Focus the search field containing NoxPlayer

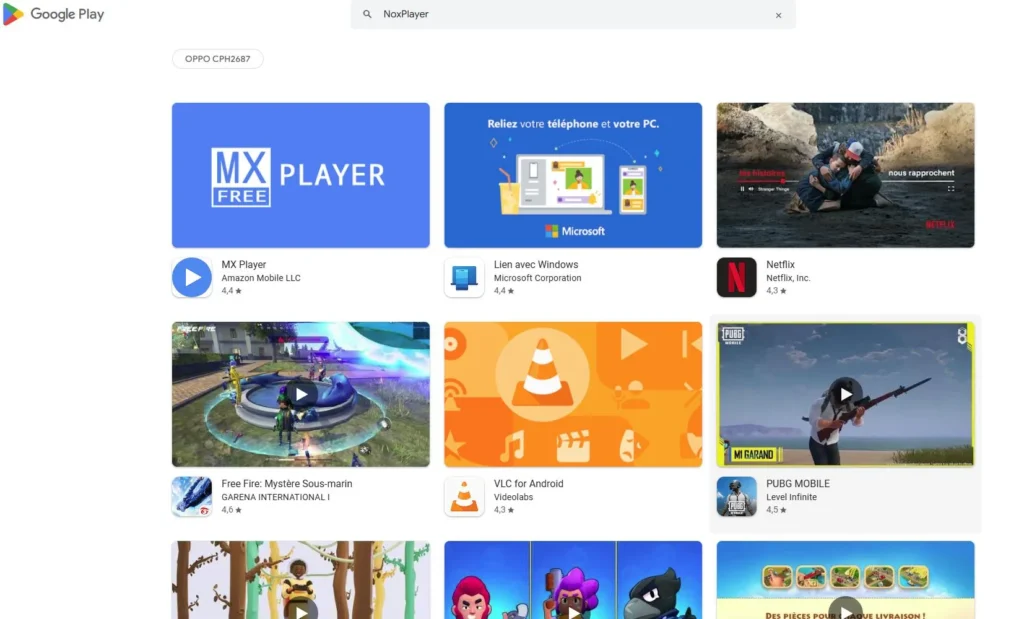pos(573,14)
